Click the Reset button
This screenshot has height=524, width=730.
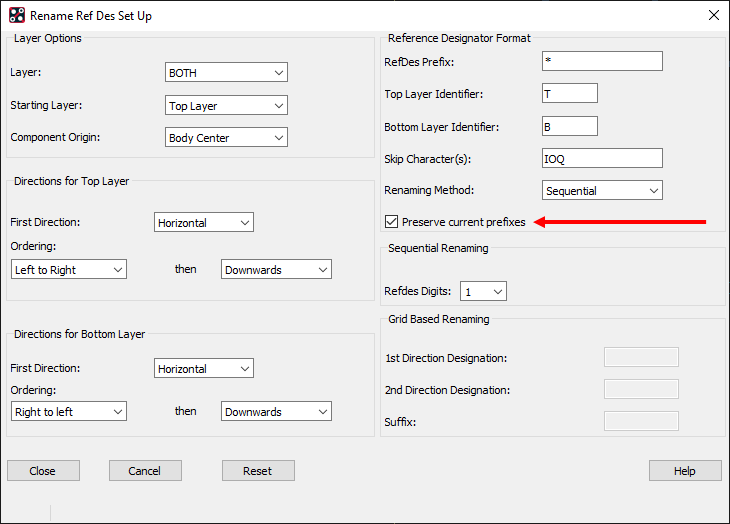[258, 471]
